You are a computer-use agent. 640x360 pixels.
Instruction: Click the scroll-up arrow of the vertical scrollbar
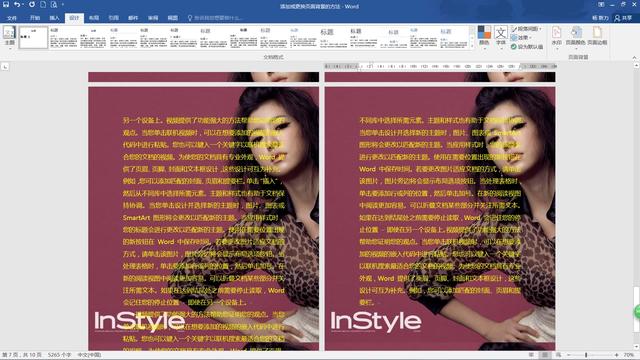636,65
